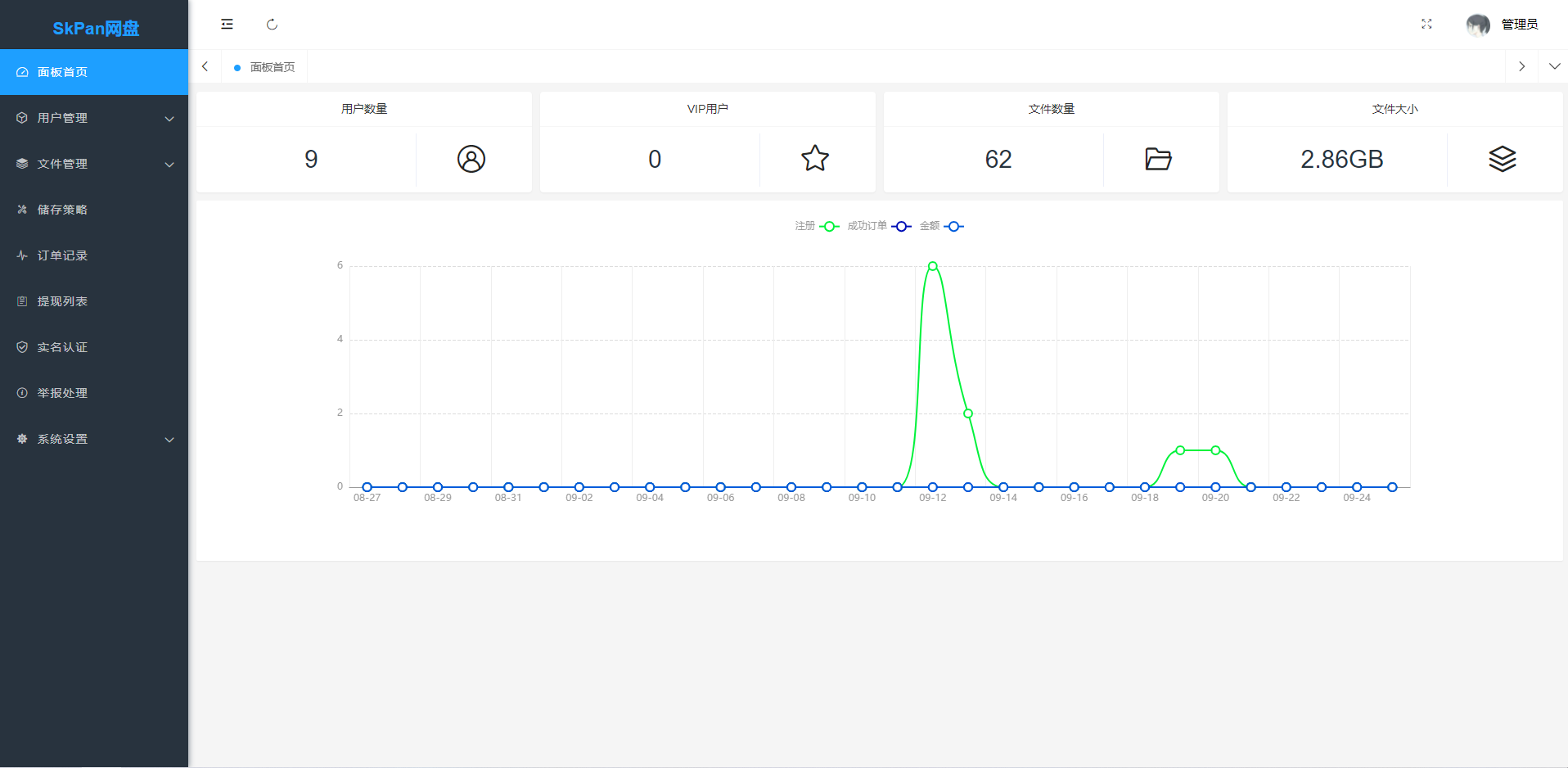1568x768 pixels.
Task: Click the 储存策略 tools icon
Action: (x=22, y=210)
